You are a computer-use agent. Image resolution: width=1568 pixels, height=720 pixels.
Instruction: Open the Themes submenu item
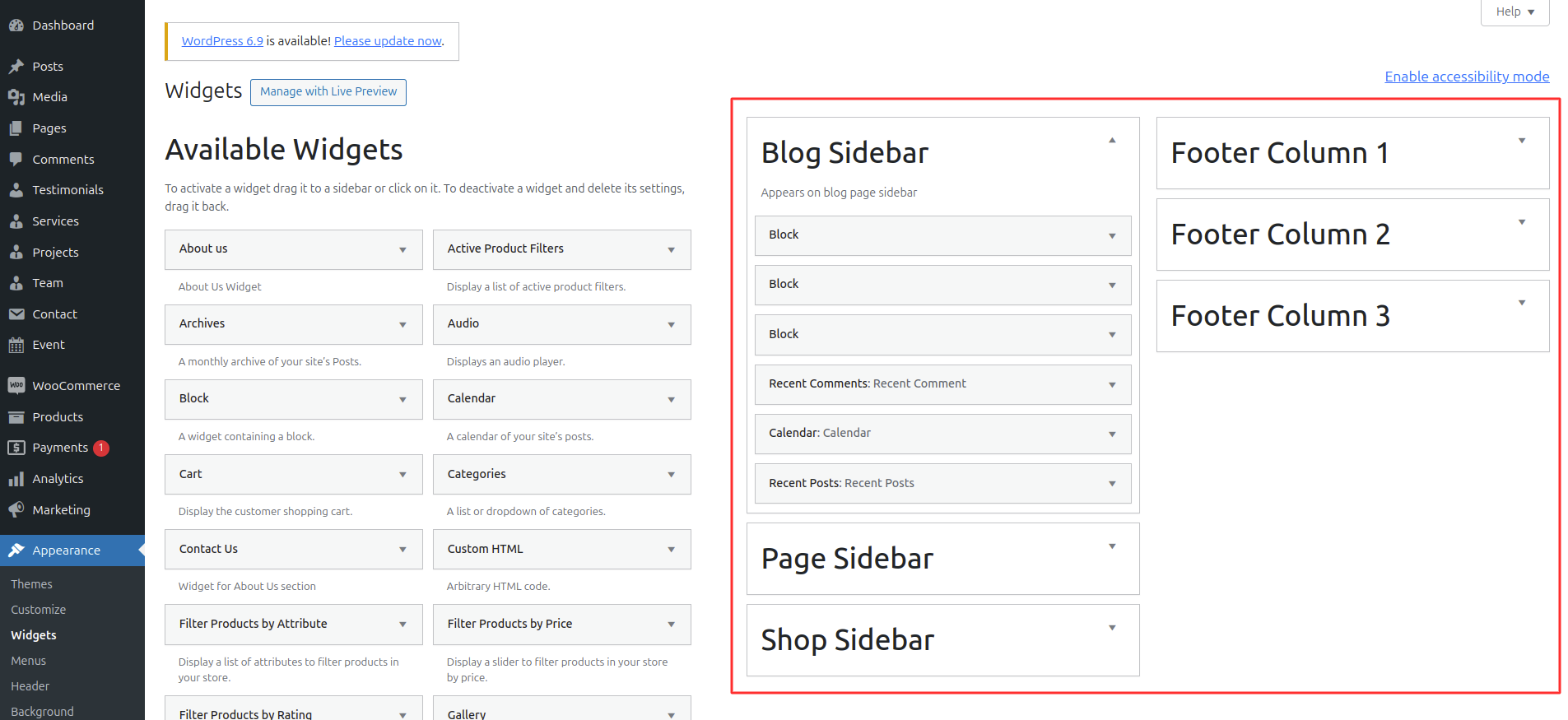32,584
